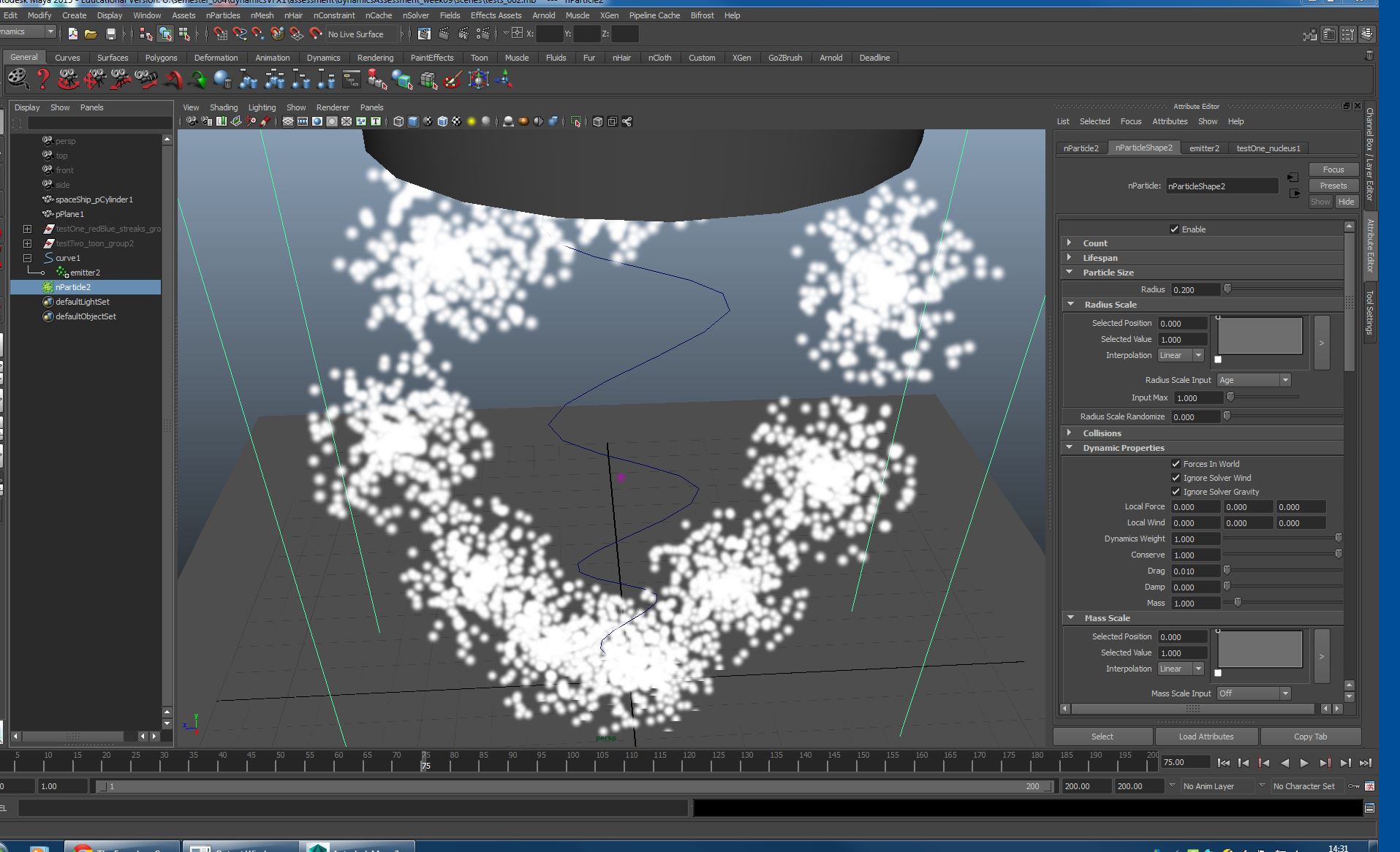Expand testOne_redBlue_streaks group in outliner

27,229
